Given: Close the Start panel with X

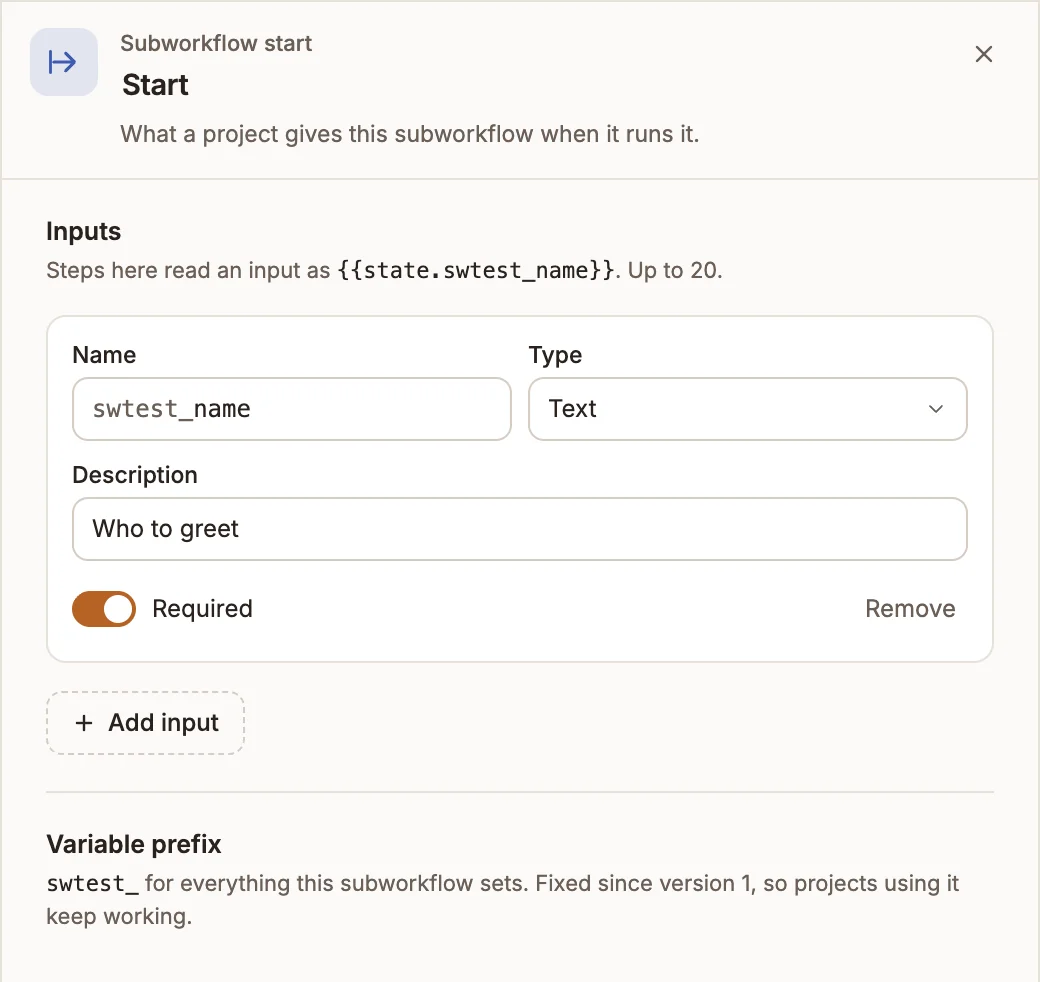Looking at the screenshot, I should click(x=984, y=54).
